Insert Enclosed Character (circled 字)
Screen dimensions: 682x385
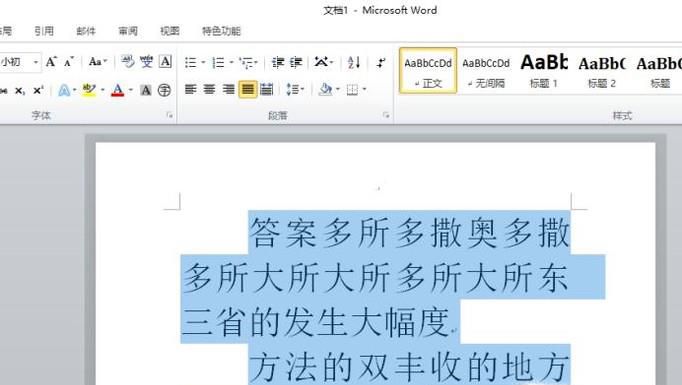click(x=164, y=90)
